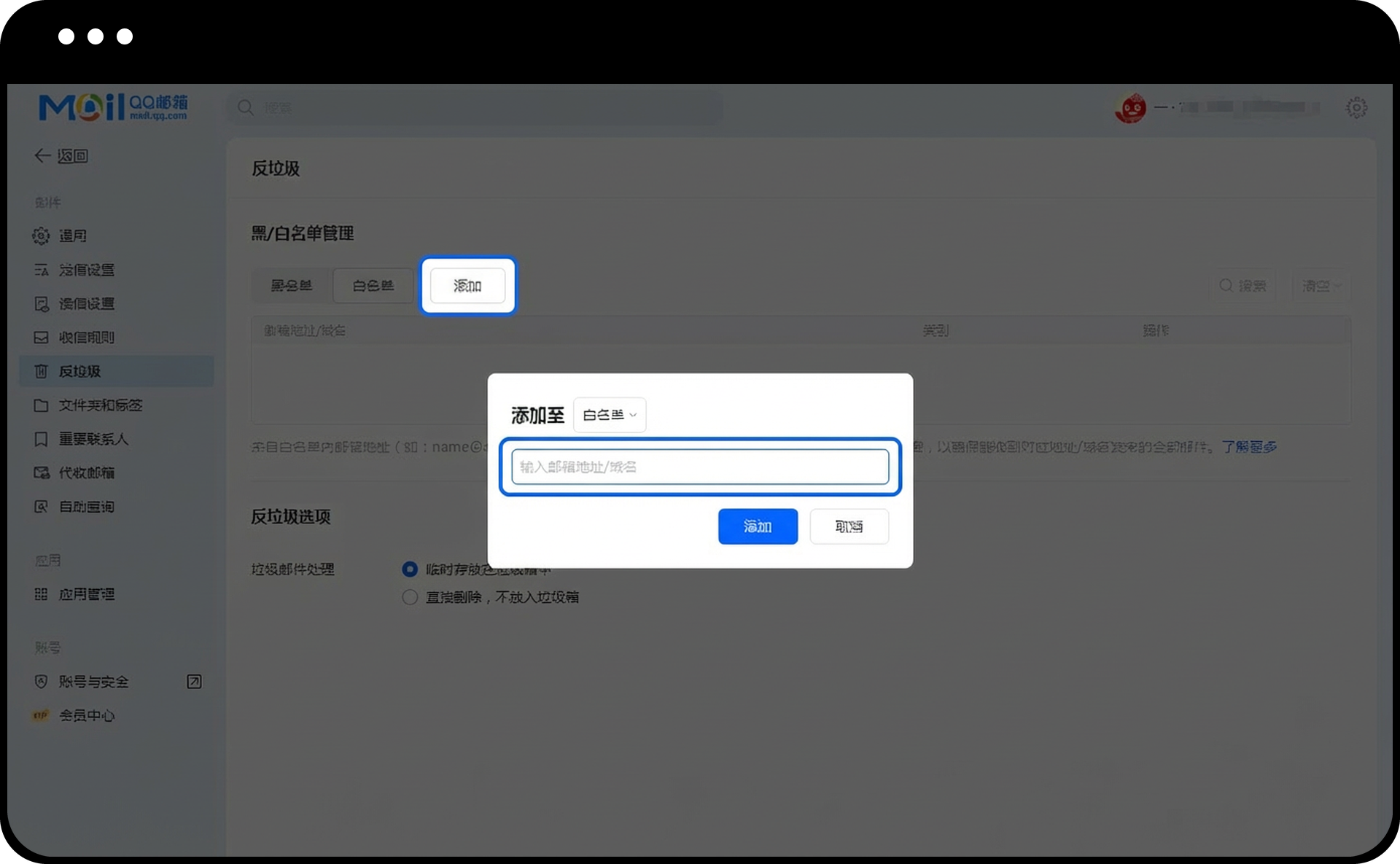Open 收信规则 mail rules sidebar item
1400x864 pixels.
(85, 338)
